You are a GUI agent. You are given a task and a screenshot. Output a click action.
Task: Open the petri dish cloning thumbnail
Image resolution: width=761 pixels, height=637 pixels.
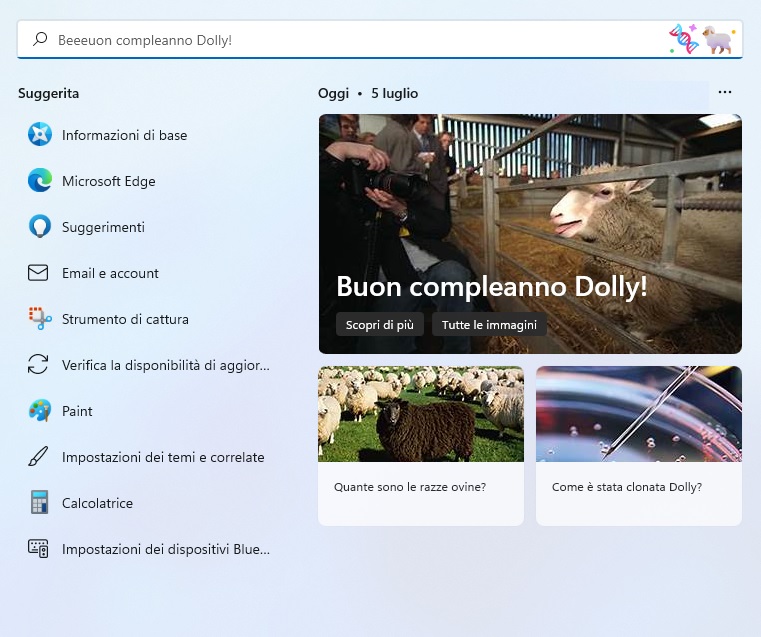coord(639,414)
